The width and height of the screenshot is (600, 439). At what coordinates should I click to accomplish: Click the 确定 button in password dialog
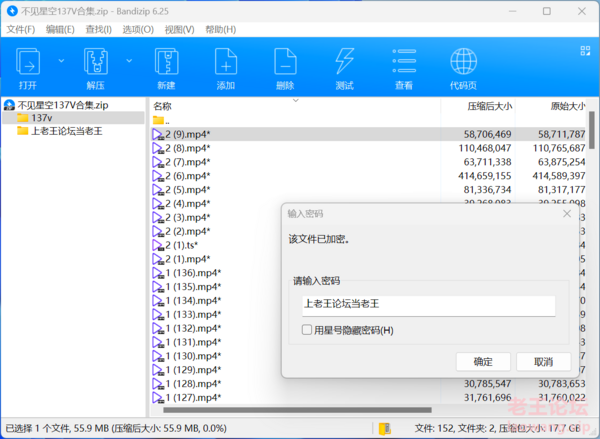point(483,362)
